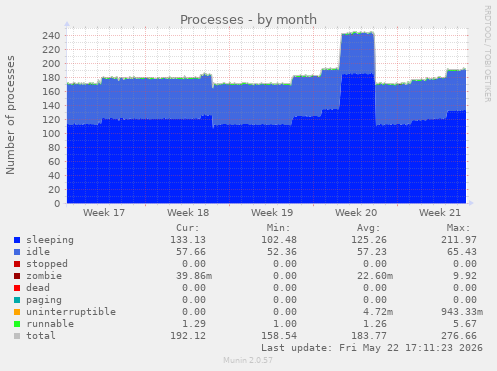Click the 200 y-axis tick label
Screen dimensions: 497x371
click(51, 64)
